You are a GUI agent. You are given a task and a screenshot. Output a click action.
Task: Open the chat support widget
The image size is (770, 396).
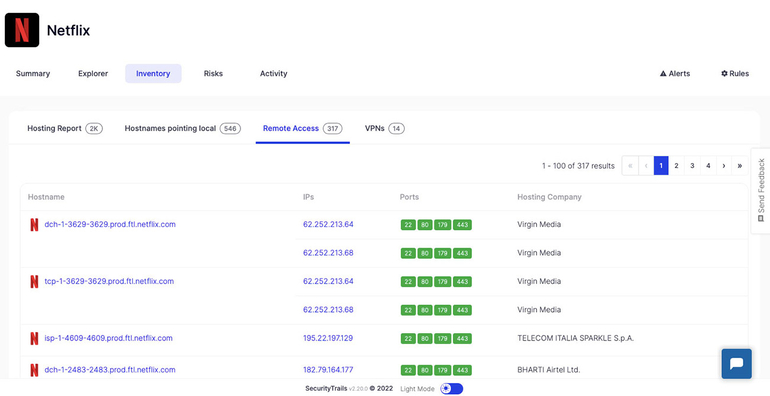[x=736, y=364]
